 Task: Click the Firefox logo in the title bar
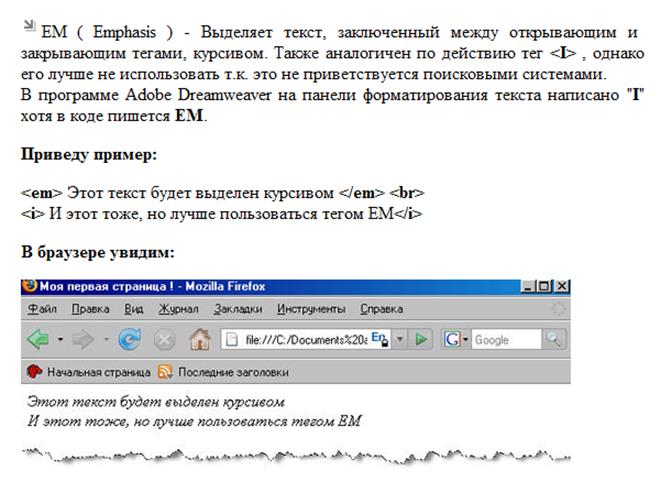click(30, 286)
